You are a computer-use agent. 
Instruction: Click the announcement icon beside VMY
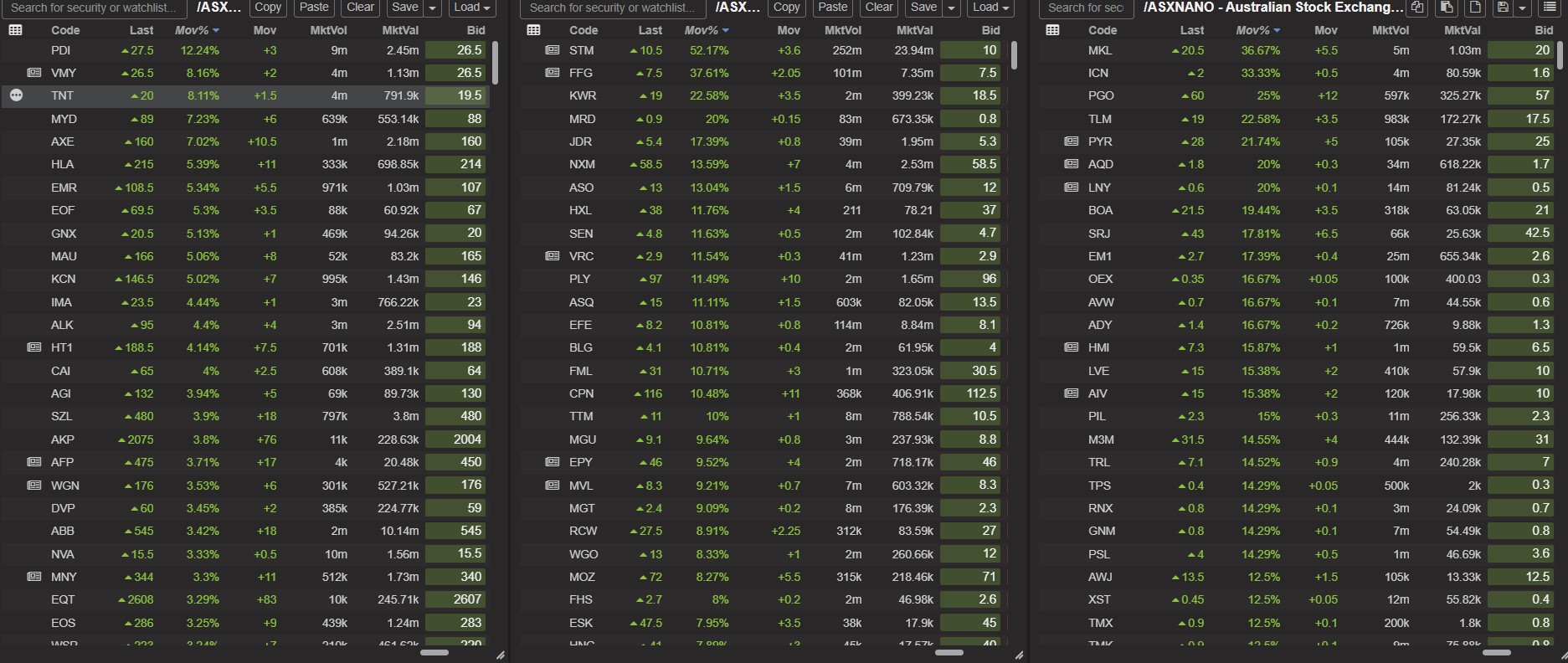click(x=34, y=73)
